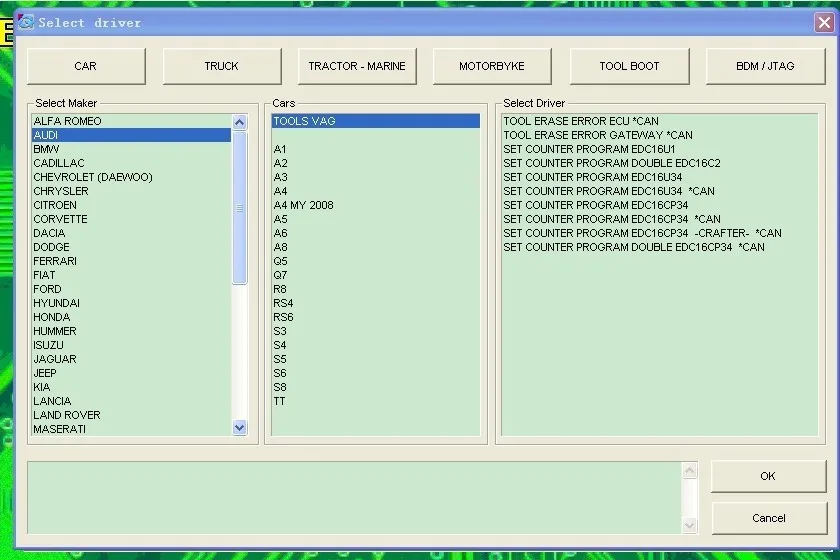Image resolution: width=840 pixels, height=560 pixels.
Task: Click description box scroll down arrow
Action: pos(689,526)
